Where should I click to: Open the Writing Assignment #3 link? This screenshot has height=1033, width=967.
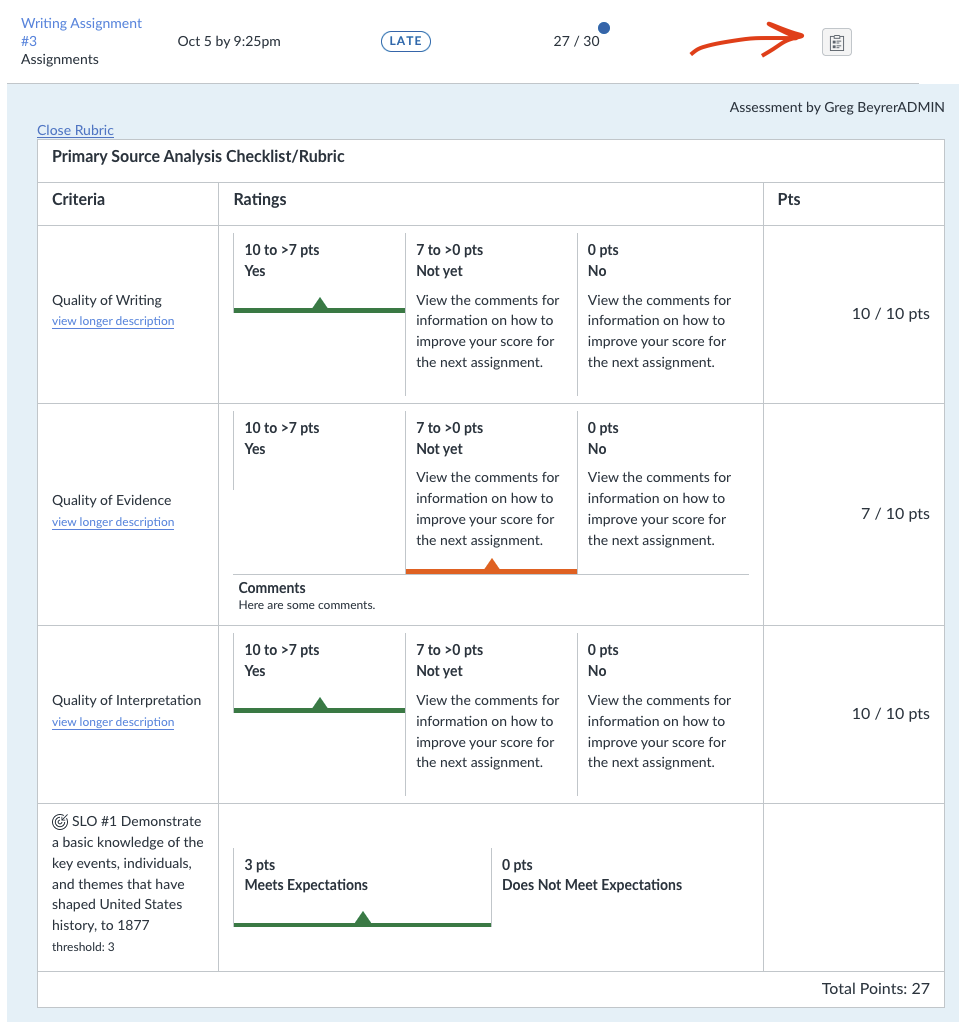81,32
